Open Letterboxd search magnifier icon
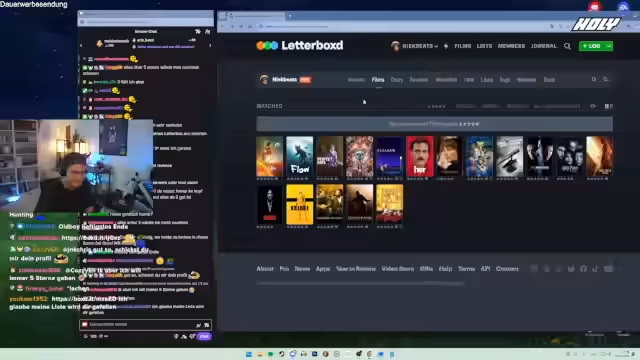The image size is (640, 360). point(567,46)
